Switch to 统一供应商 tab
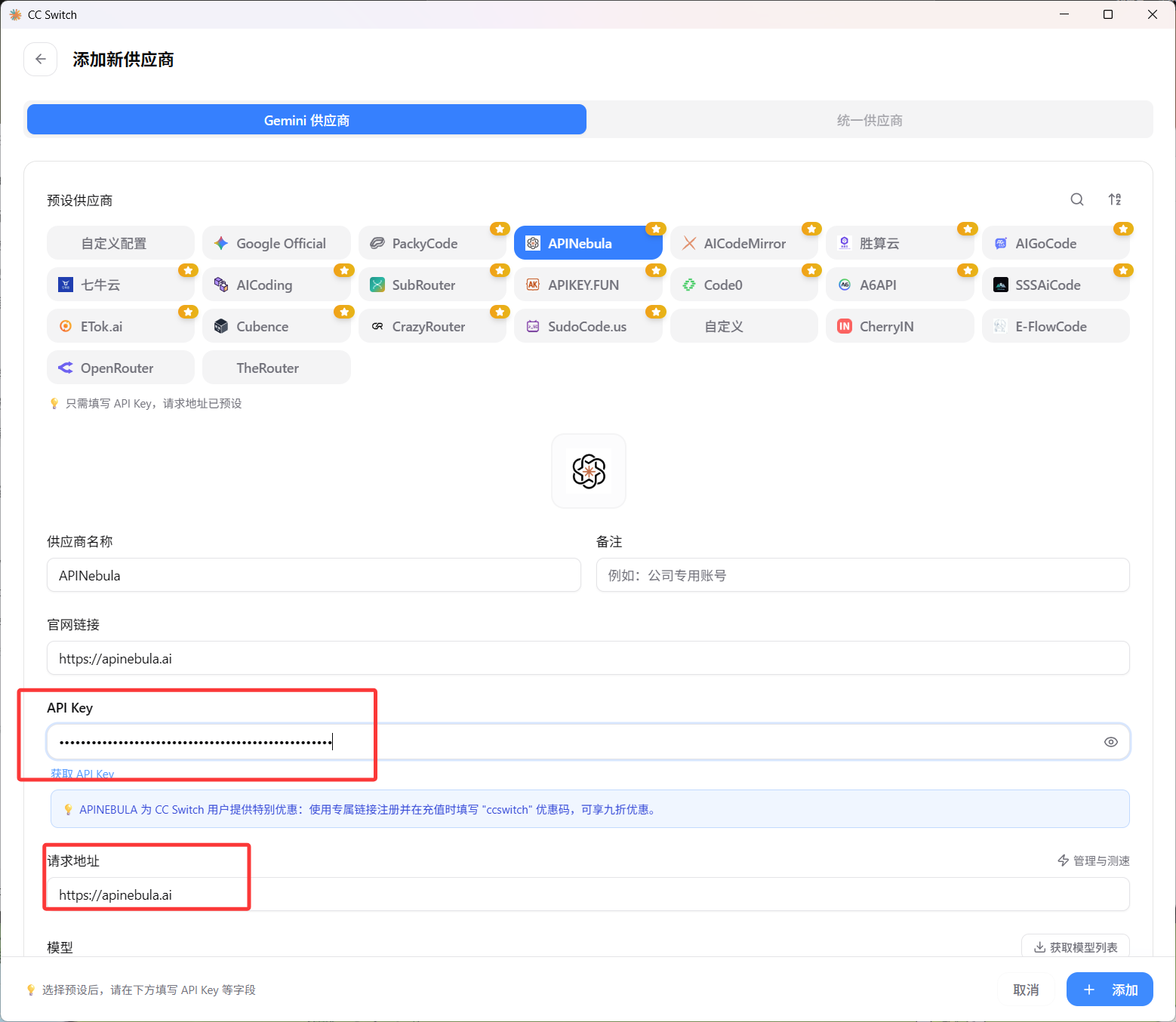 tap(870, 120)
